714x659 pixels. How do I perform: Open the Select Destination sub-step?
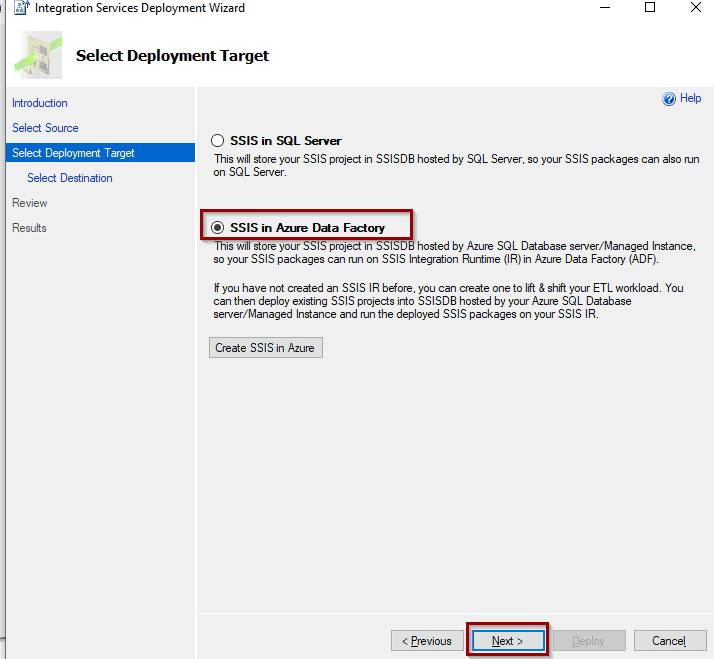tap(70, 178)
